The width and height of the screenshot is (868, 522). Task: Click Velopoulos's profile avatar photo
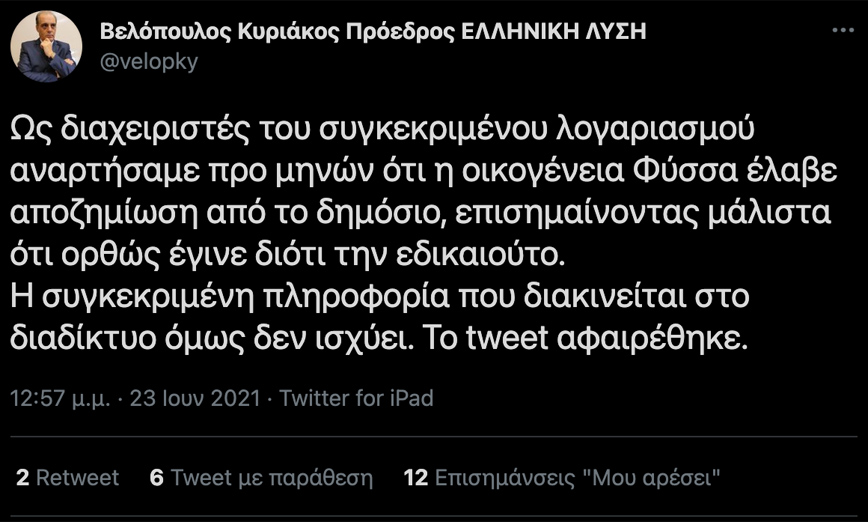[46, 46]
